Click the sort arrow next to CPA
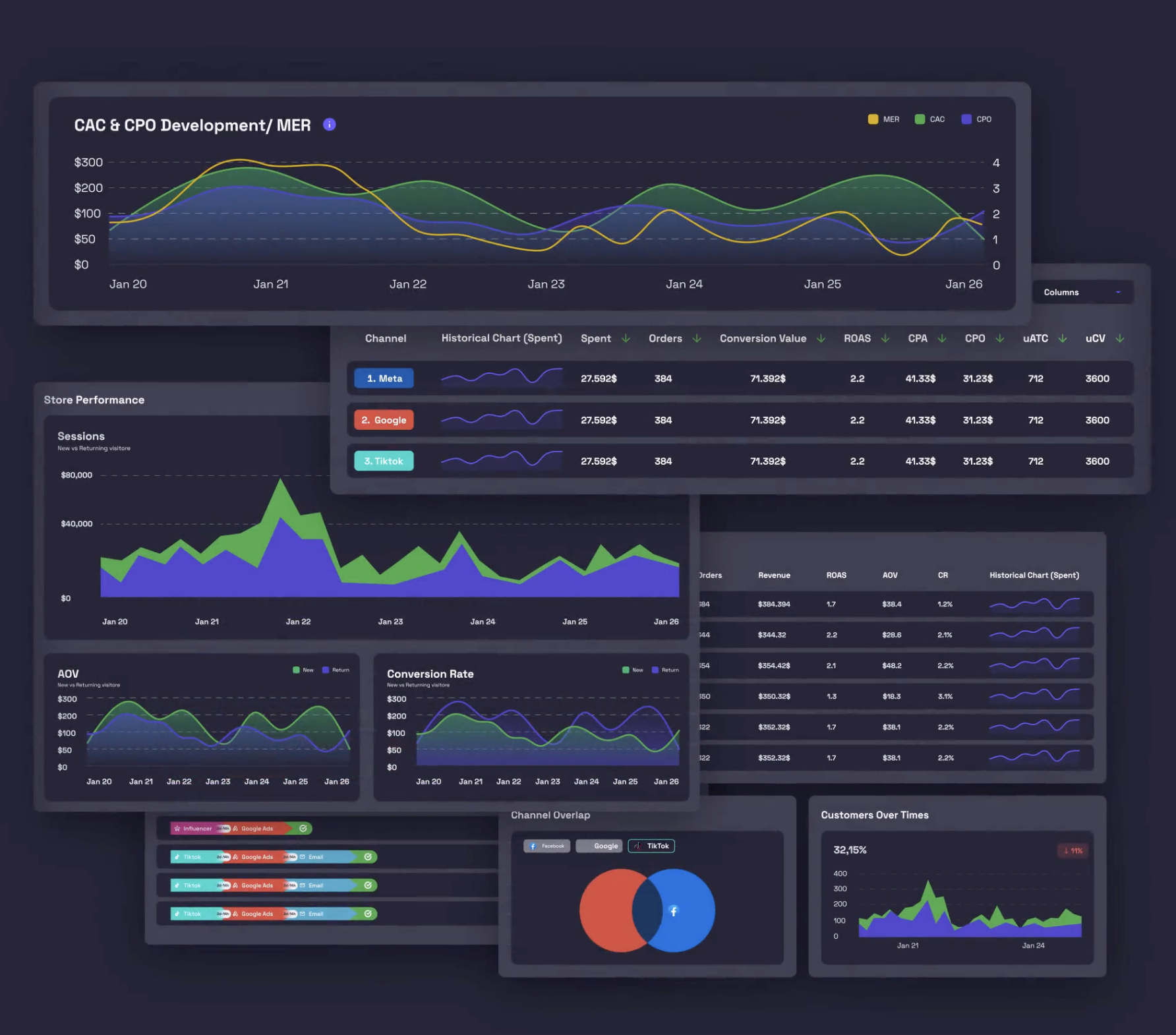The height and width of the screenshot is (1035, 1176). pos(942,338)
